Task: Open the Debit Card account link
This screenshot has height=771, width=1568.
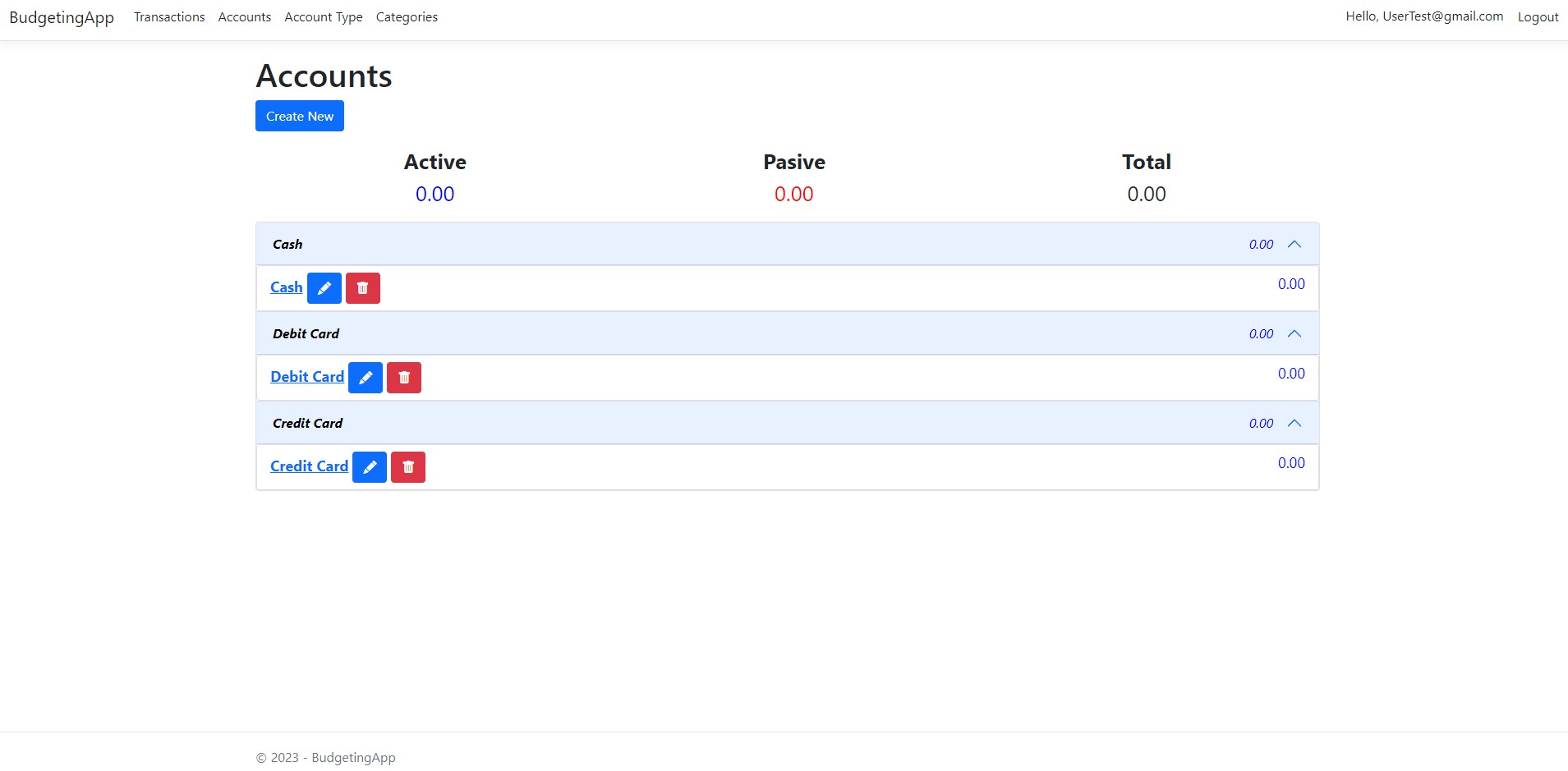Action: [307, 376]
